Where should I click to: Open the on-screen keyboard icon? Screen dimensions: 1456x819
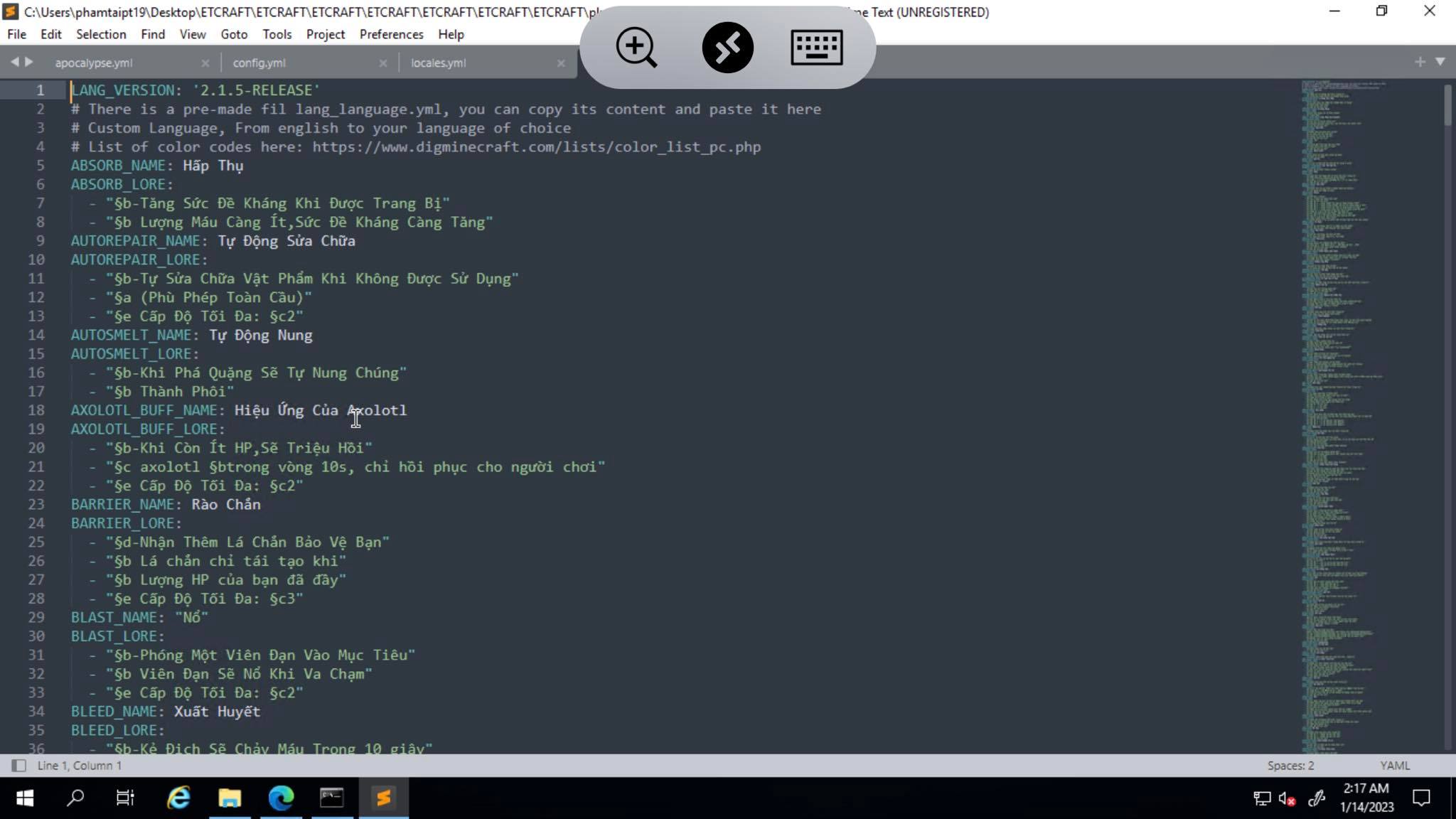click(x=817, y=48)
